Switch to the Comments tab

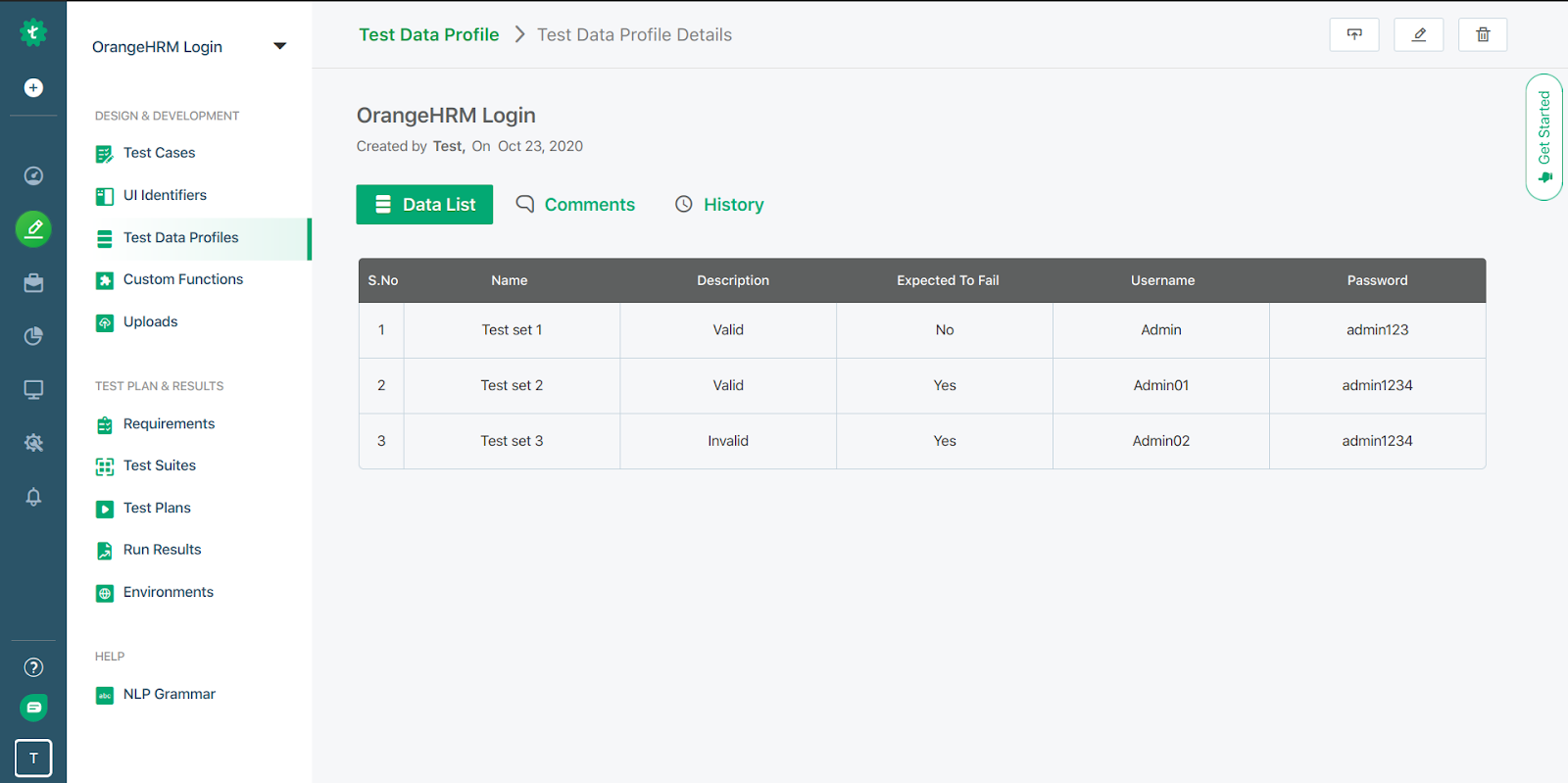click(575, 205)
